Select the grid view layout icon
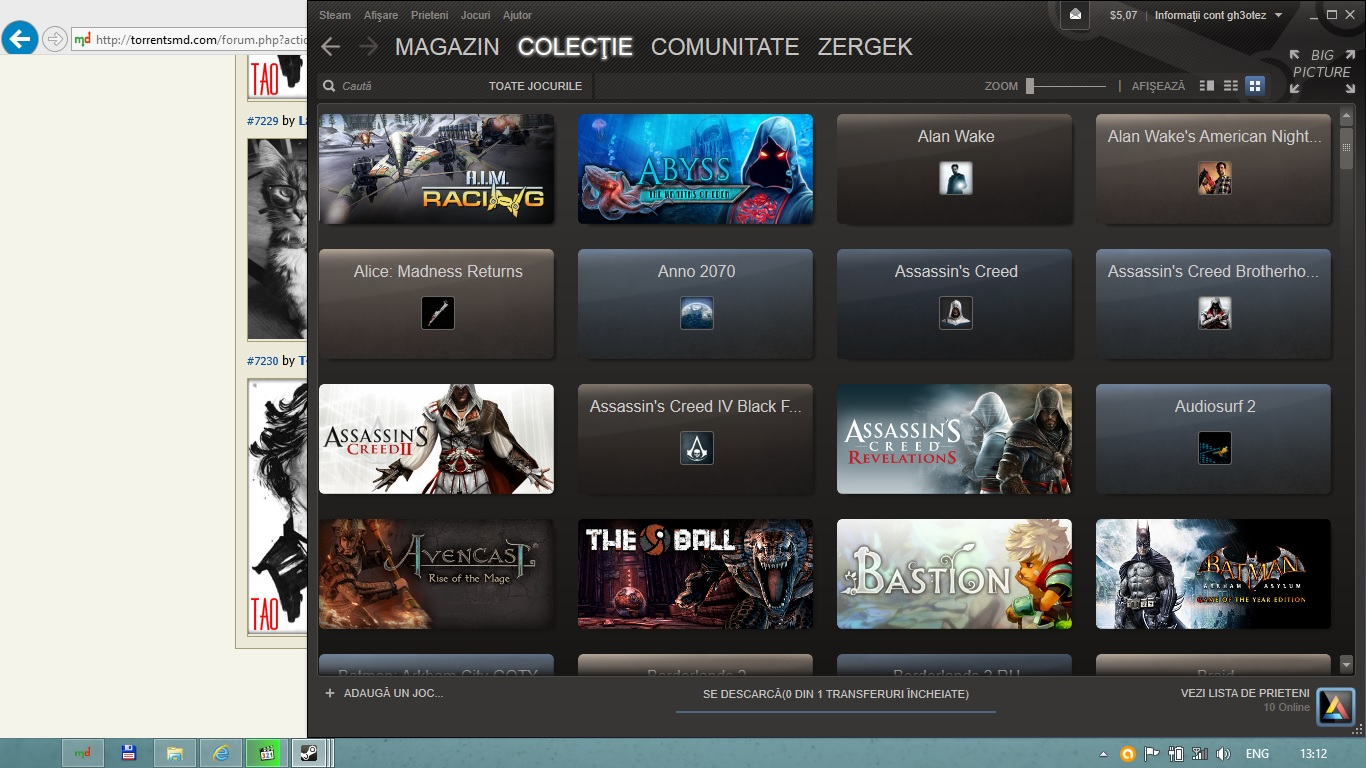1366x768 pixels. click(x=1255, y=86)
